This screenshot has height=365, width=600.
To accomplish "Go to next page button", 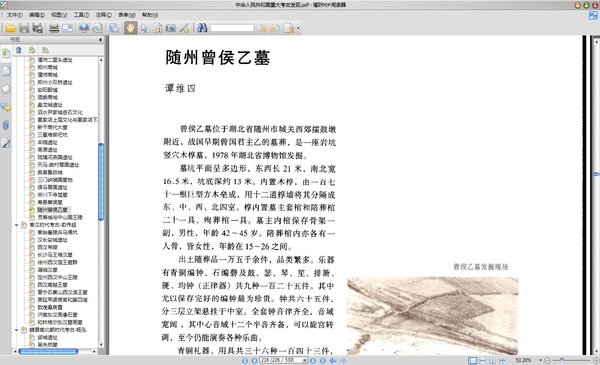I will pyautogui.click(x=313, y=360).
